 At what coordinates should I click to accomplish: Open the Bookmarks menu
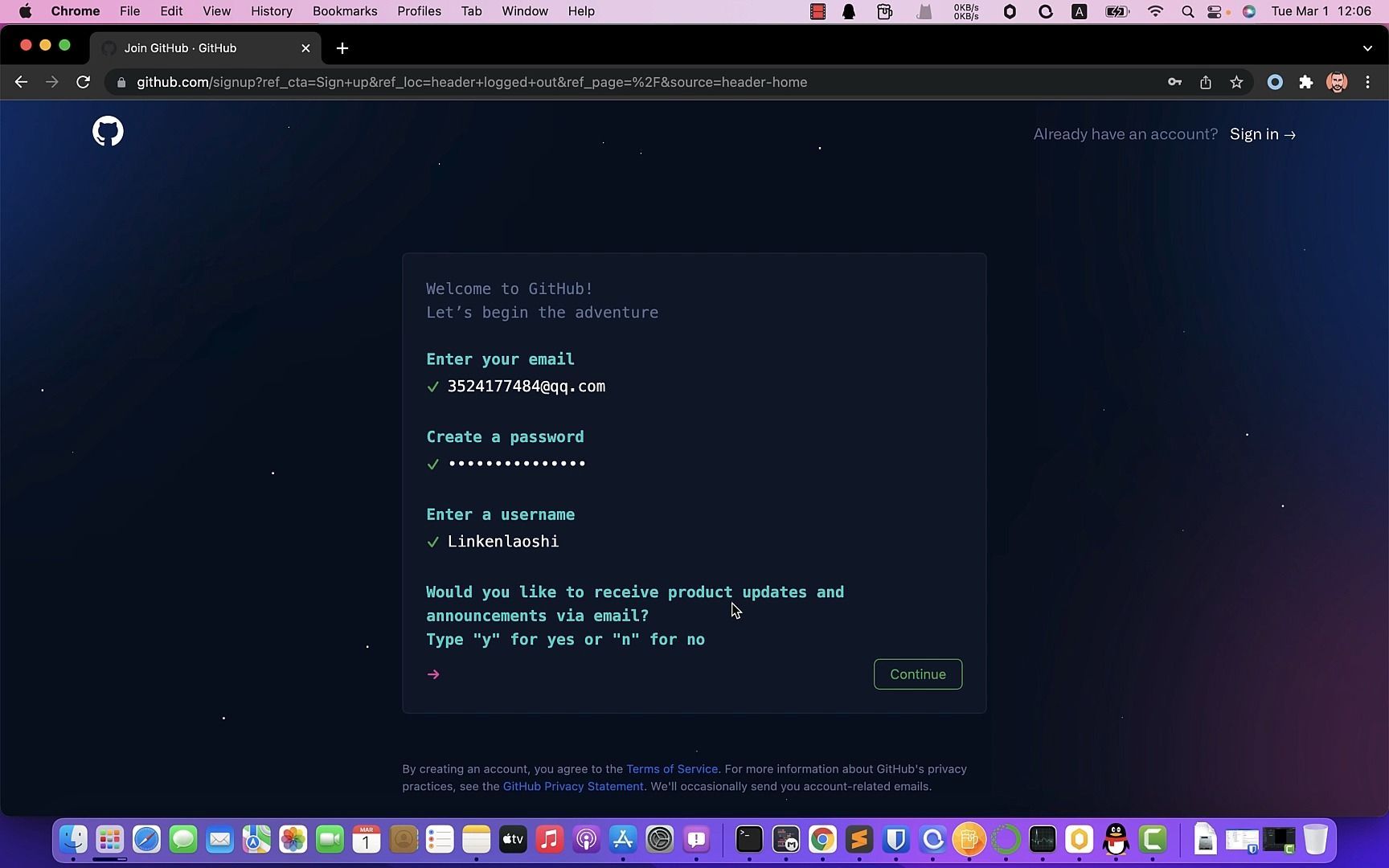(x=345, y=11)
